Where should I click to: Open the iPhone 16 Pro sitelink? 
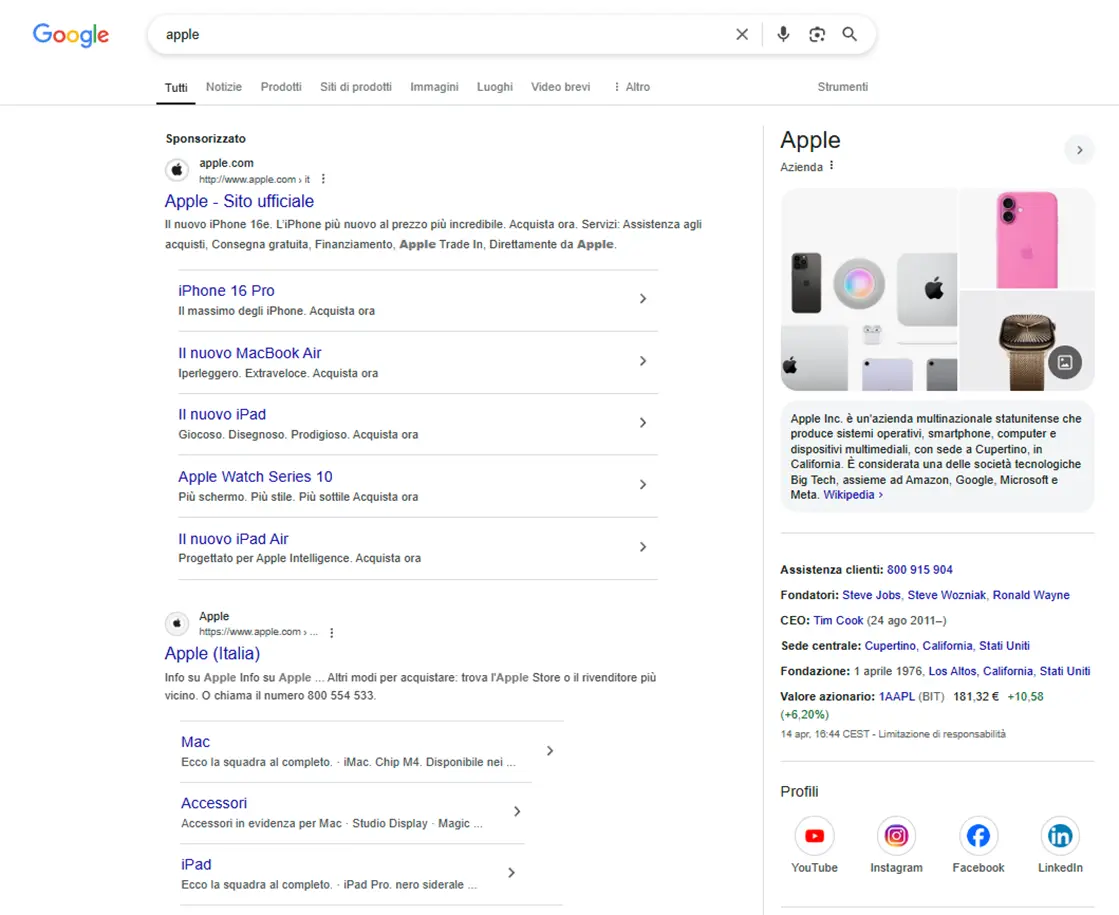(x=226, y=290)
